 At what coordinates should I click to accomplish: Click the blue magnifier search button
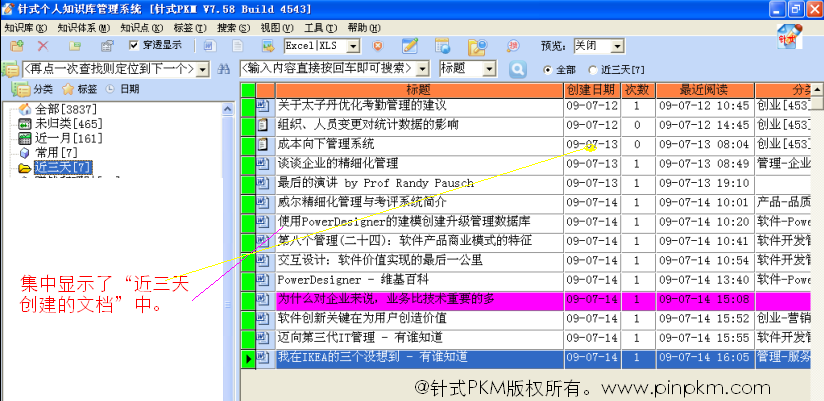(x=517, y=69)
